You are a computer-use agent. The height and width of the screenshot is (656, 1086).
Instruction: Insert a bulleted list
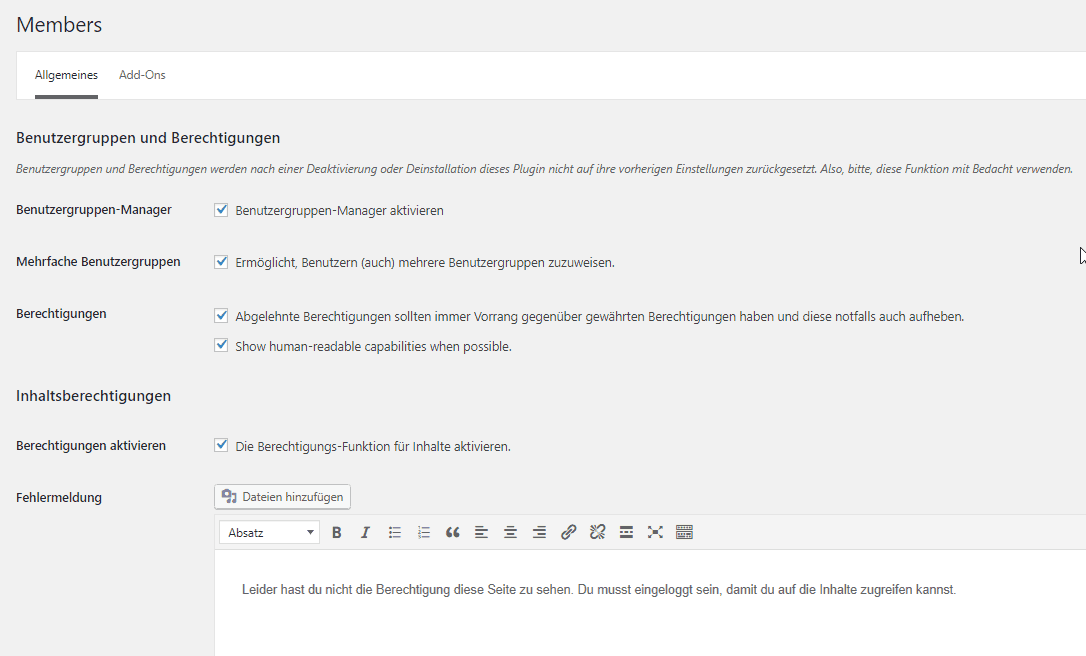(x=394, y=531)
